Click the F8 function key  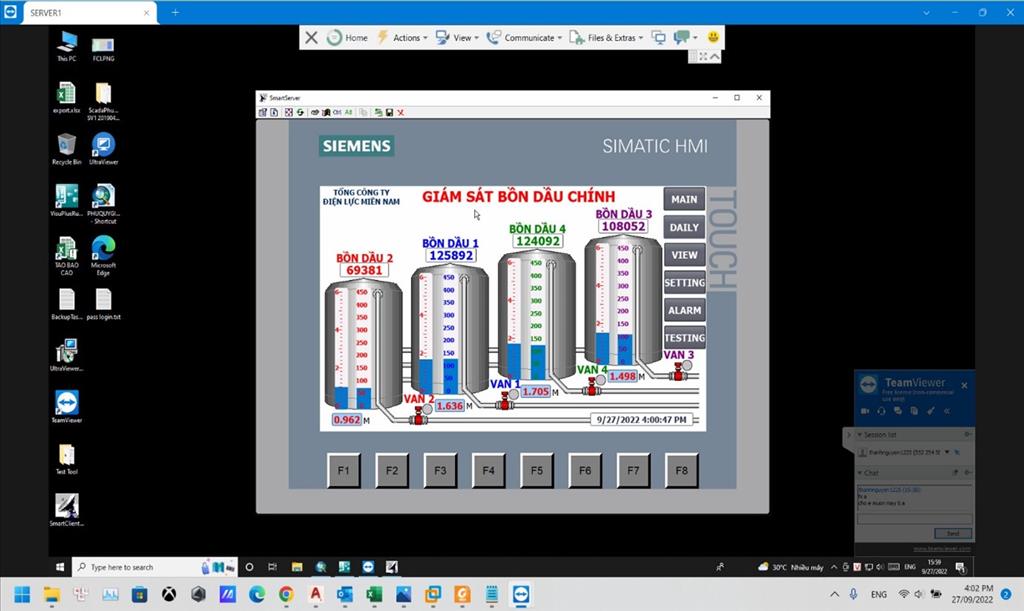[x=682, y=470]
